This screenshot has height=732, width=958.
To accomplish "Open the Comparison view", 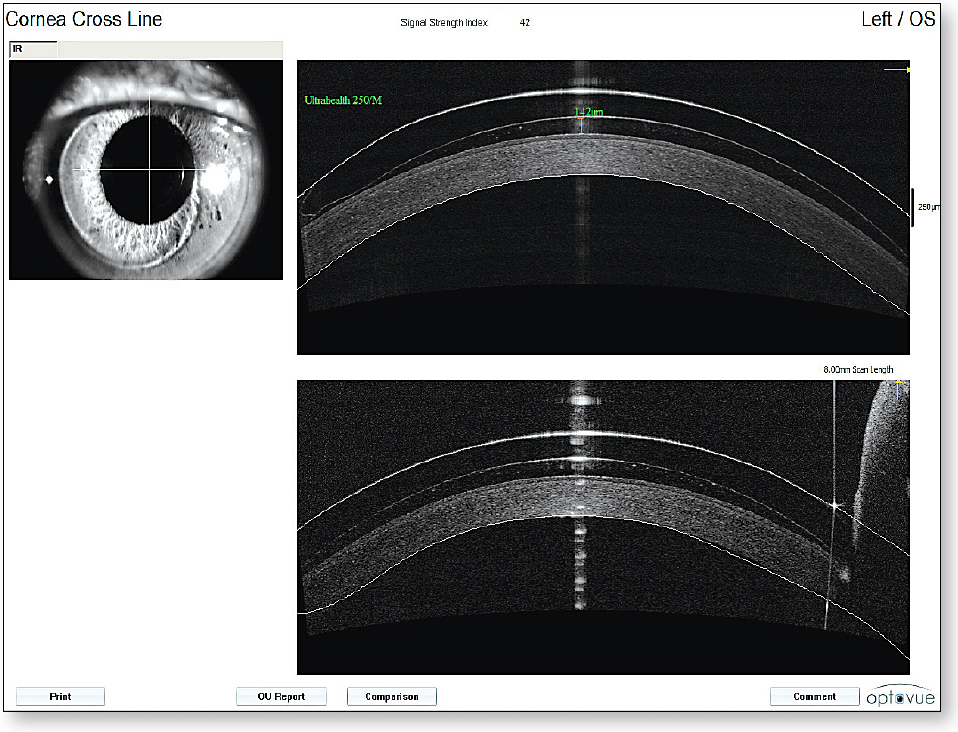I will 391,696.
